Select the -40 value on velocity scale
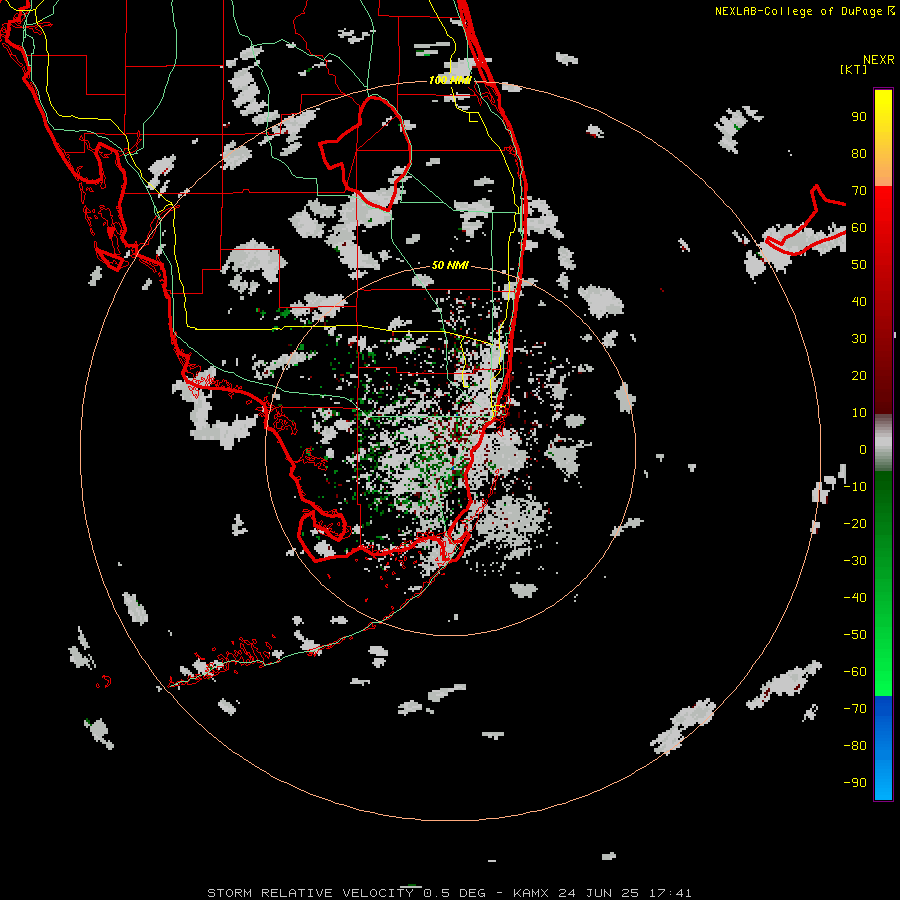 tap(855, 598)
